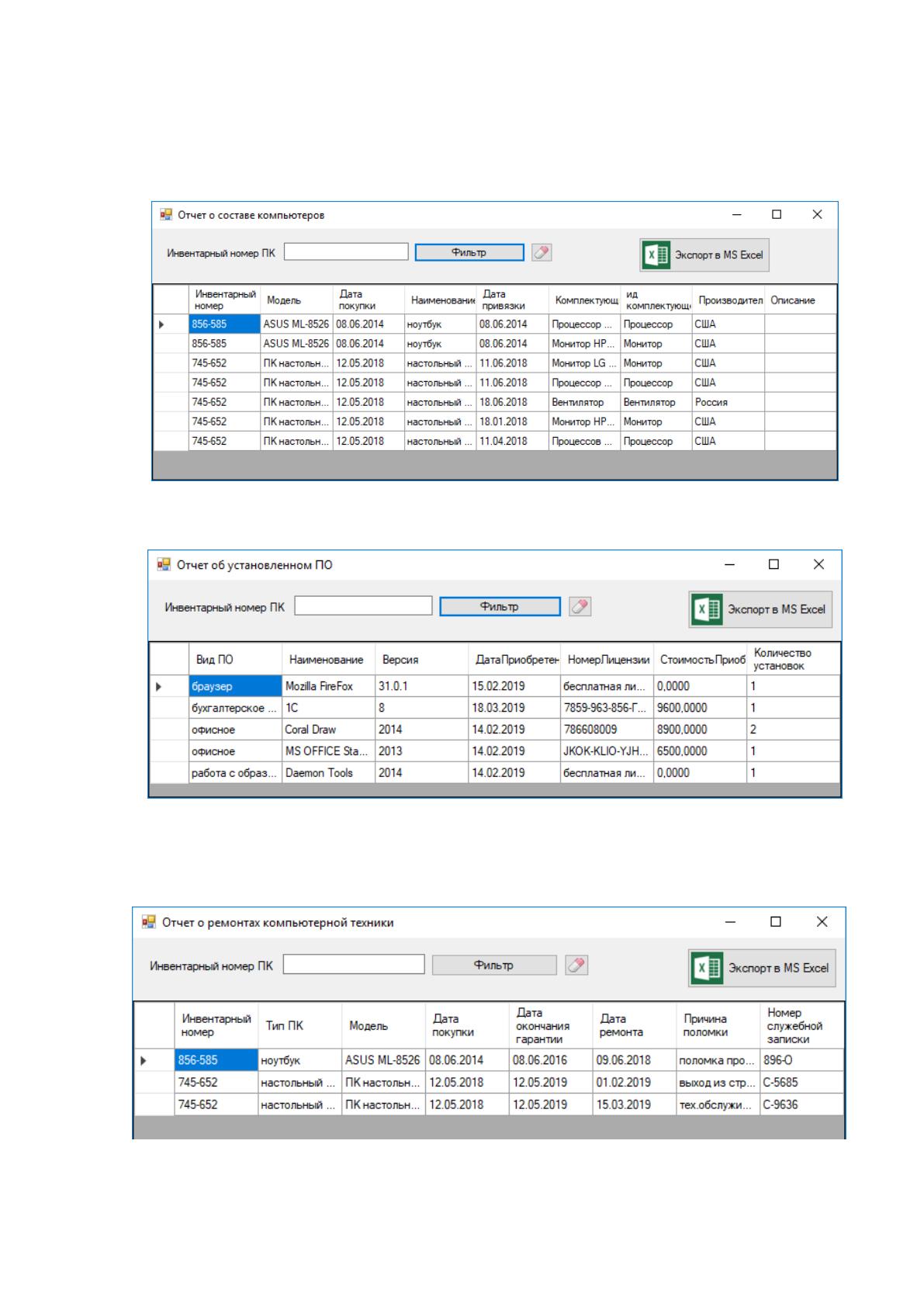
Task: Select service note cell C-9636
Action: click(801, 1104)
